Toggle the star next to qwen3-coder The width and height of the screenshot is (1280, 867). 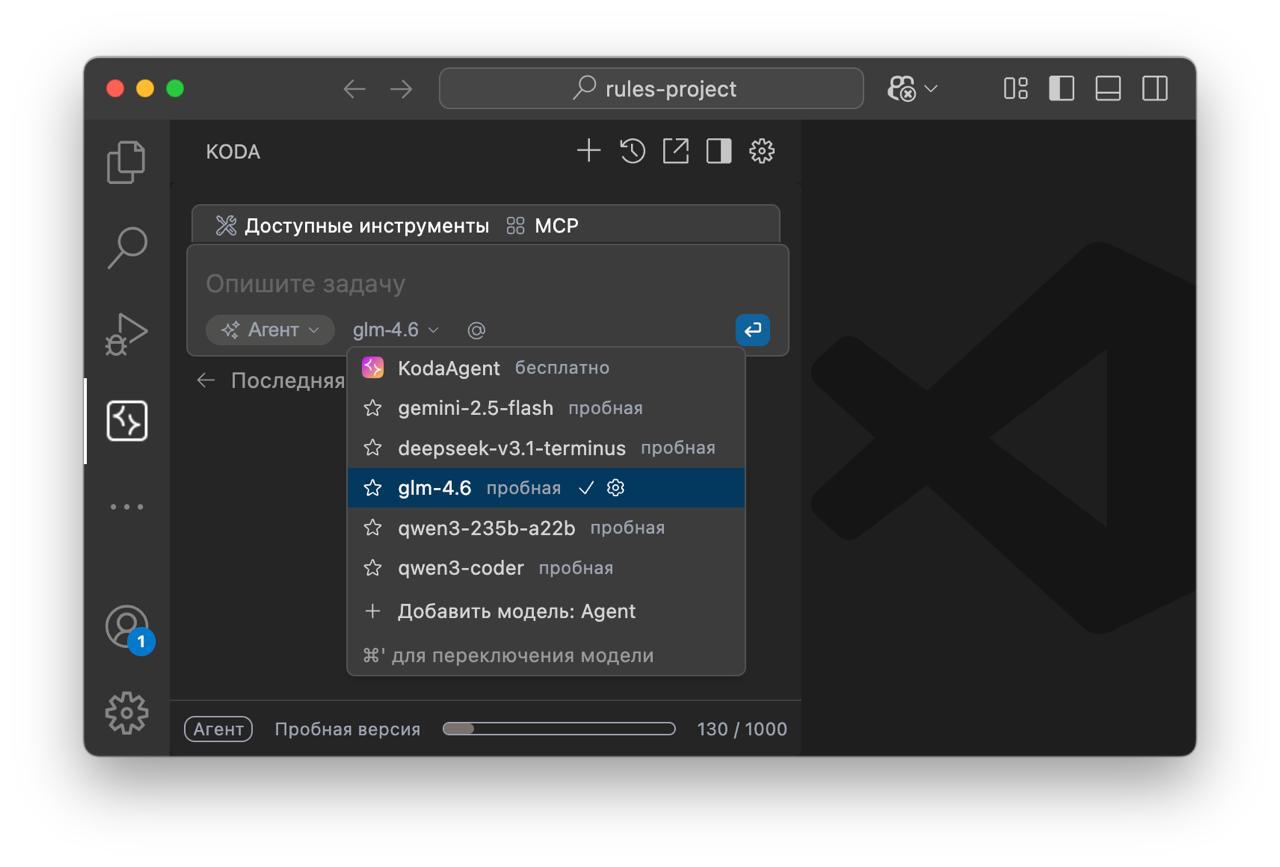373,568
